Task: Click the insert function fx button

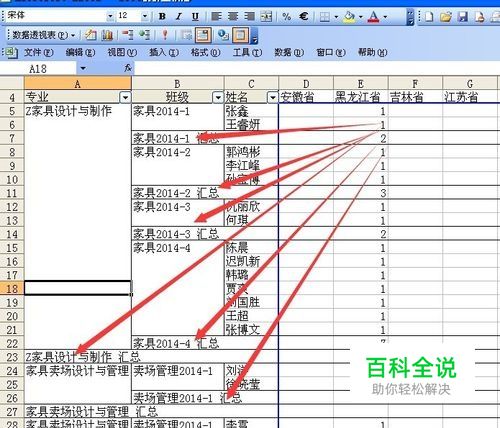Action: tap(128, 68)
